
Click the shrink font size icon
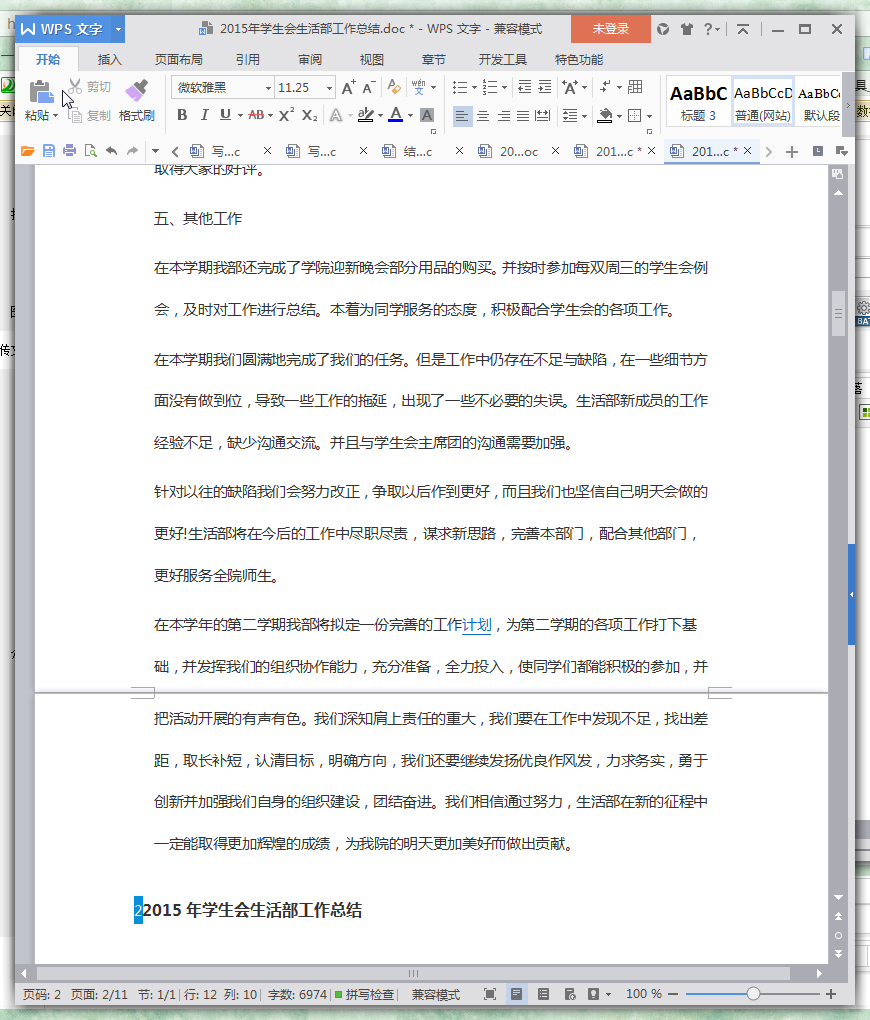[368, 87]
